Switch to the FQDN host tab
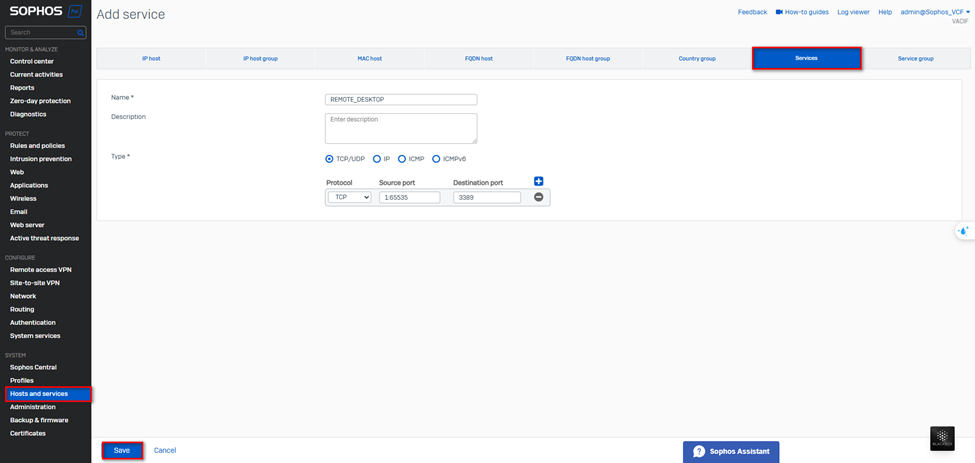 [479, 59]
